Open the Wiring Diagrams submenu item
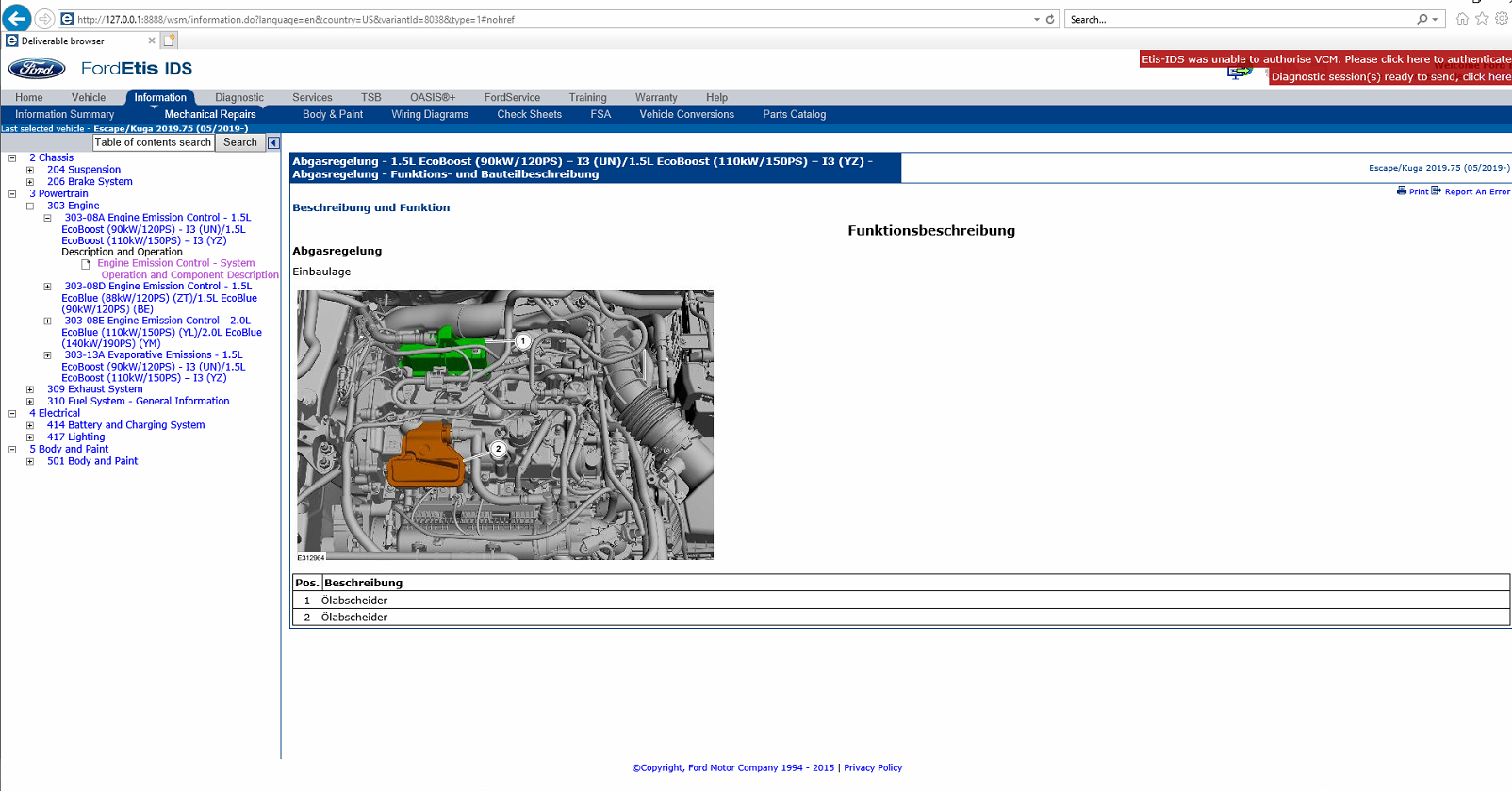 coord(429,114)
